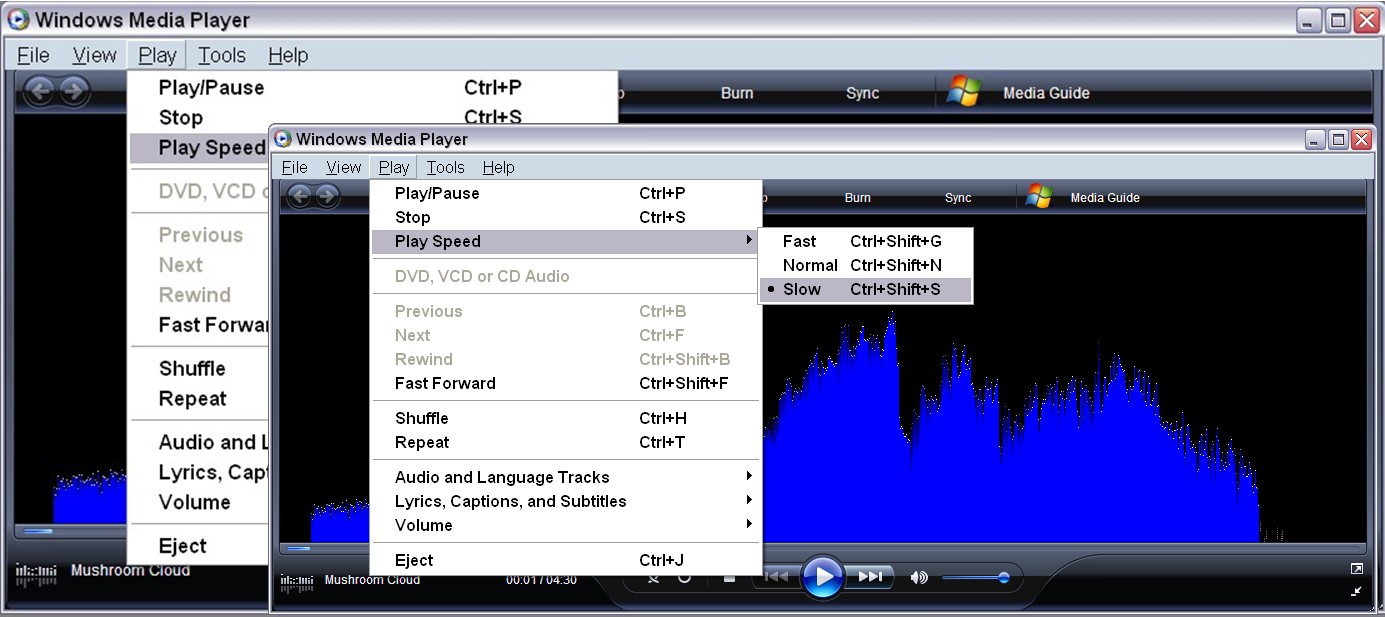Click the full-screen icon at bottom right

(1356, 569)
